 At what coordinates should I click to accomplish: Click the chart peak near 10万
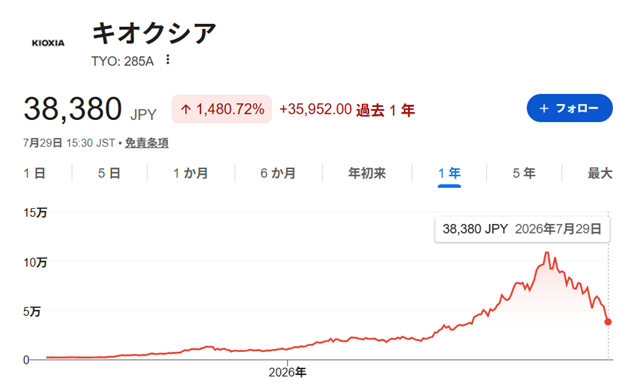pos(546,253)
